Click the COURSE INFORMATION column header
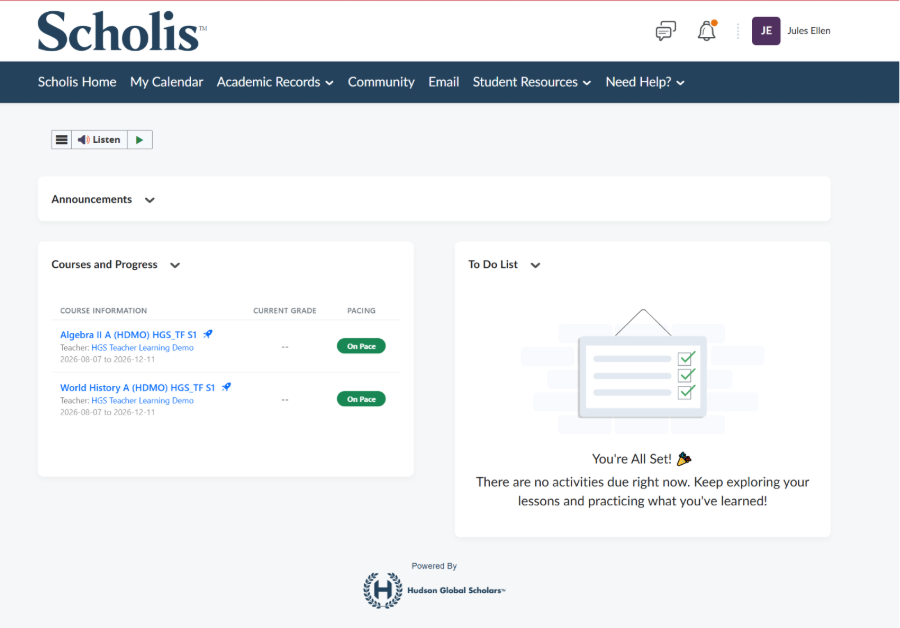 pos(103,311)
